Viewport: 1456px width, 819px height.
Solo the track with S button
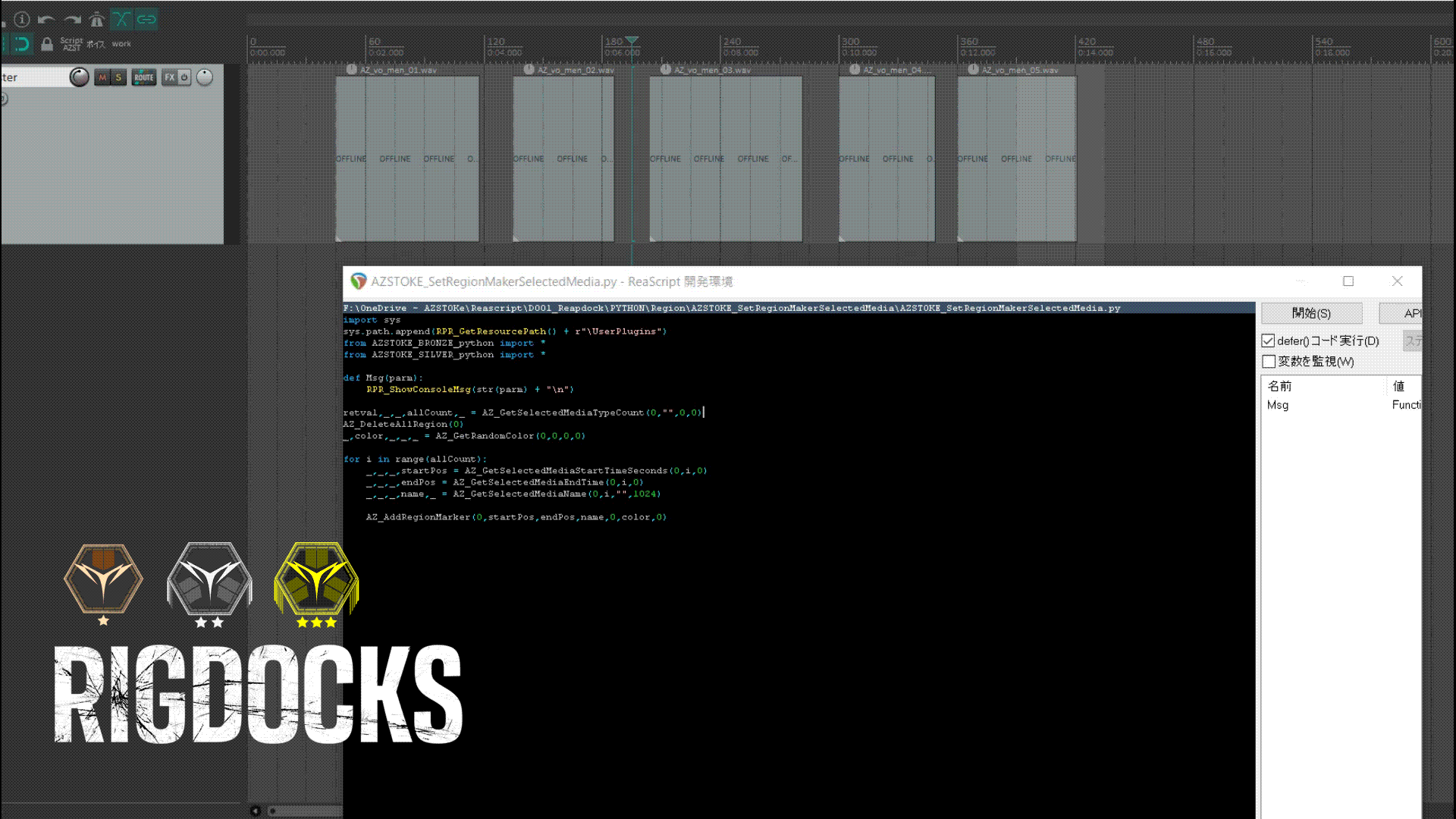pos(118,77)
